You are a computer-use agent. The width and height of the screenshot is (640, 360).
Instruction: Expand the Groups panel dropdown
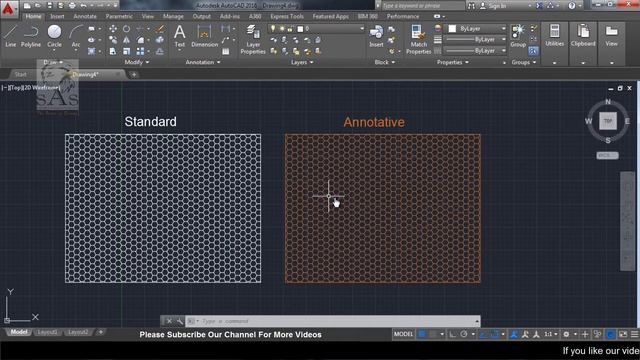[524, 62]
